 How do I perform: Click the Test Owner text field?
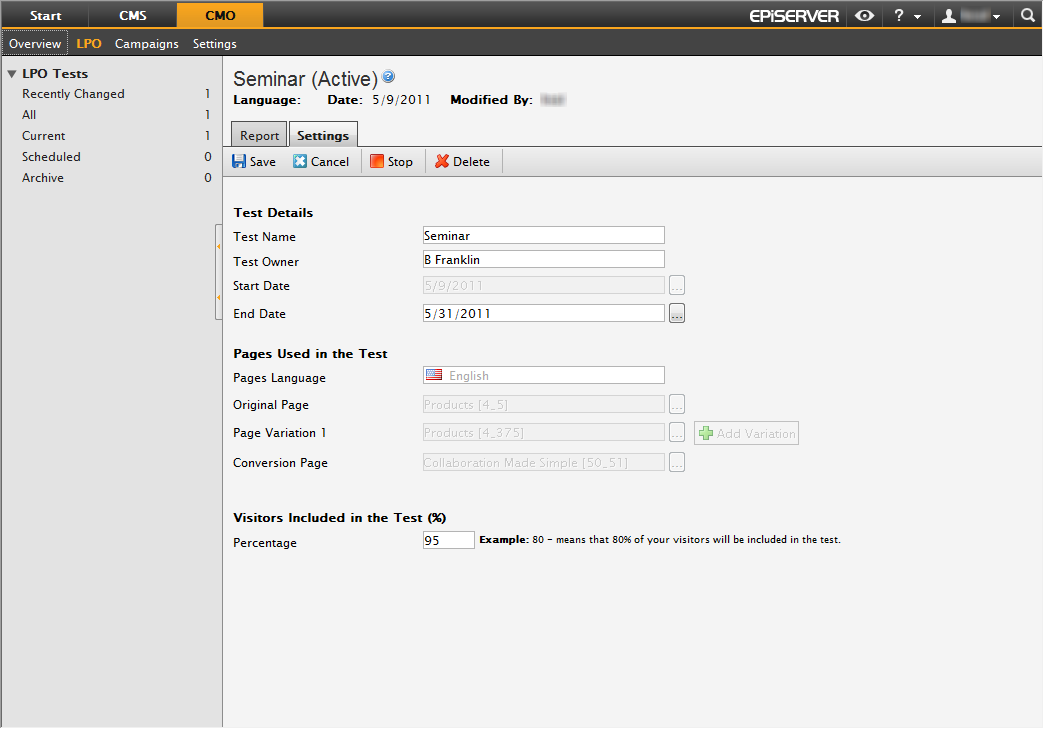pos(543,260)
